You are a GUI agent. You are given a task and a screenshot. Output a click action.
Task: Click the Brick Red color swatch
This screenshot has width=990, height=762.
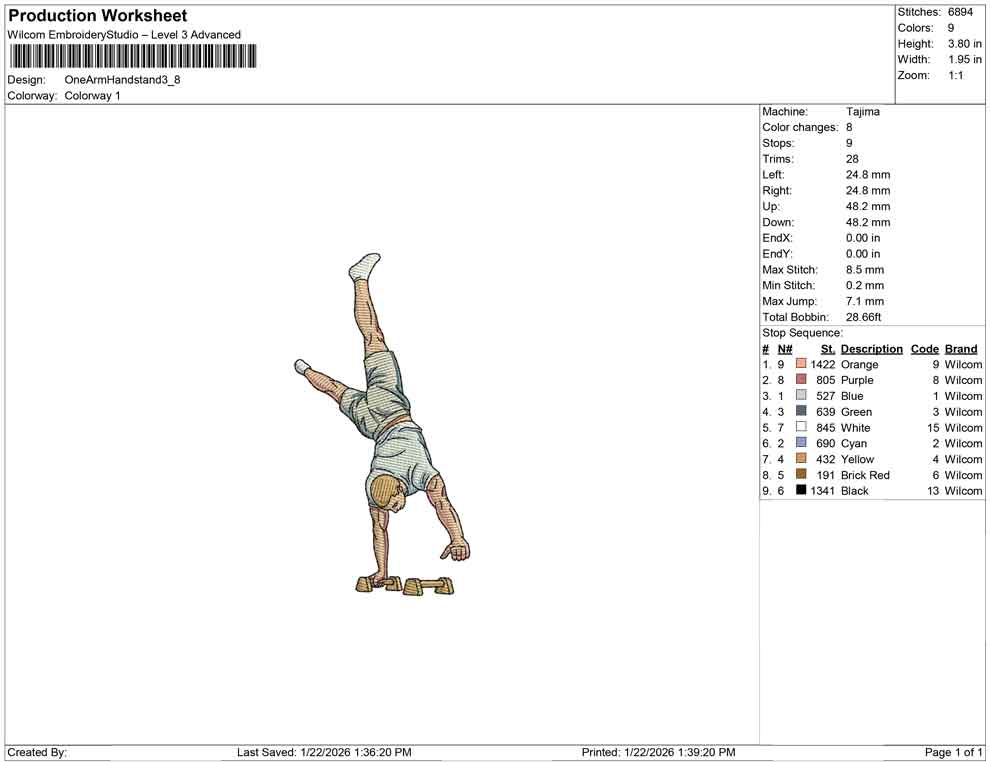(x=799, y=475)
